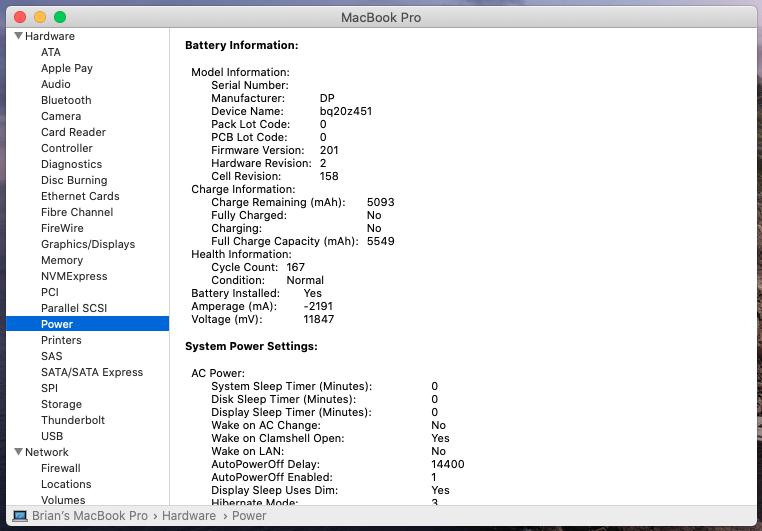Click the Health Information label
The height and width of the screenshot is (531, 762).
[x=241, y=254]
